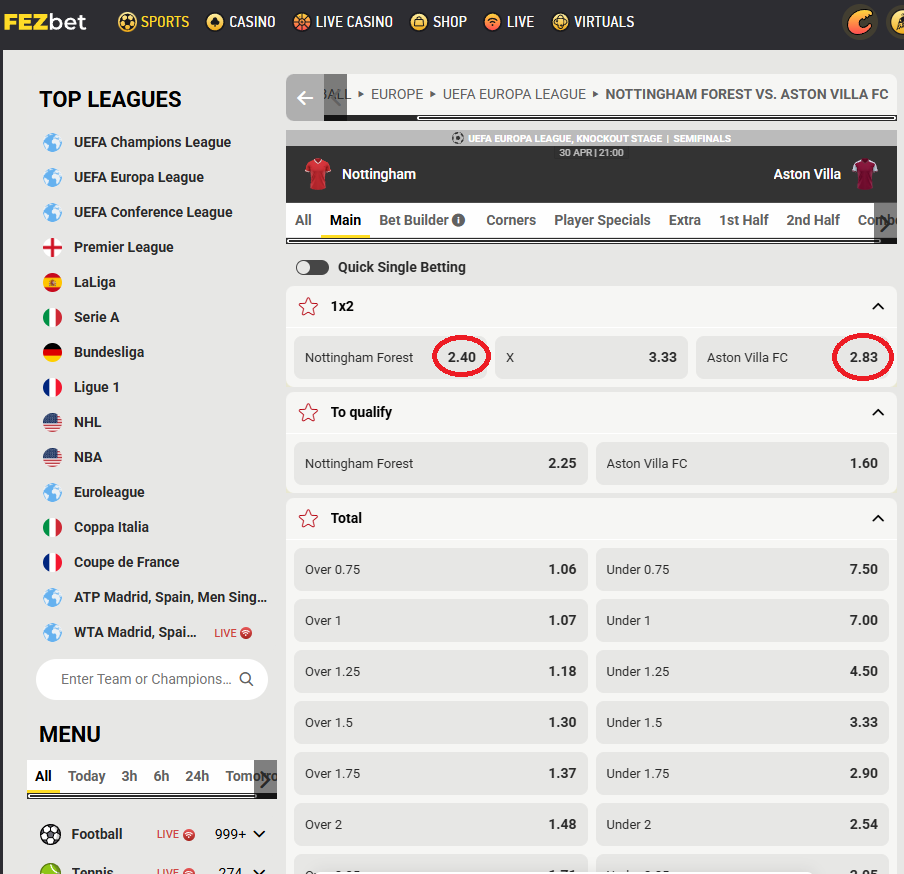
Task: Bet Aston Villa FC to qualify 1.60
Action: 742,464
